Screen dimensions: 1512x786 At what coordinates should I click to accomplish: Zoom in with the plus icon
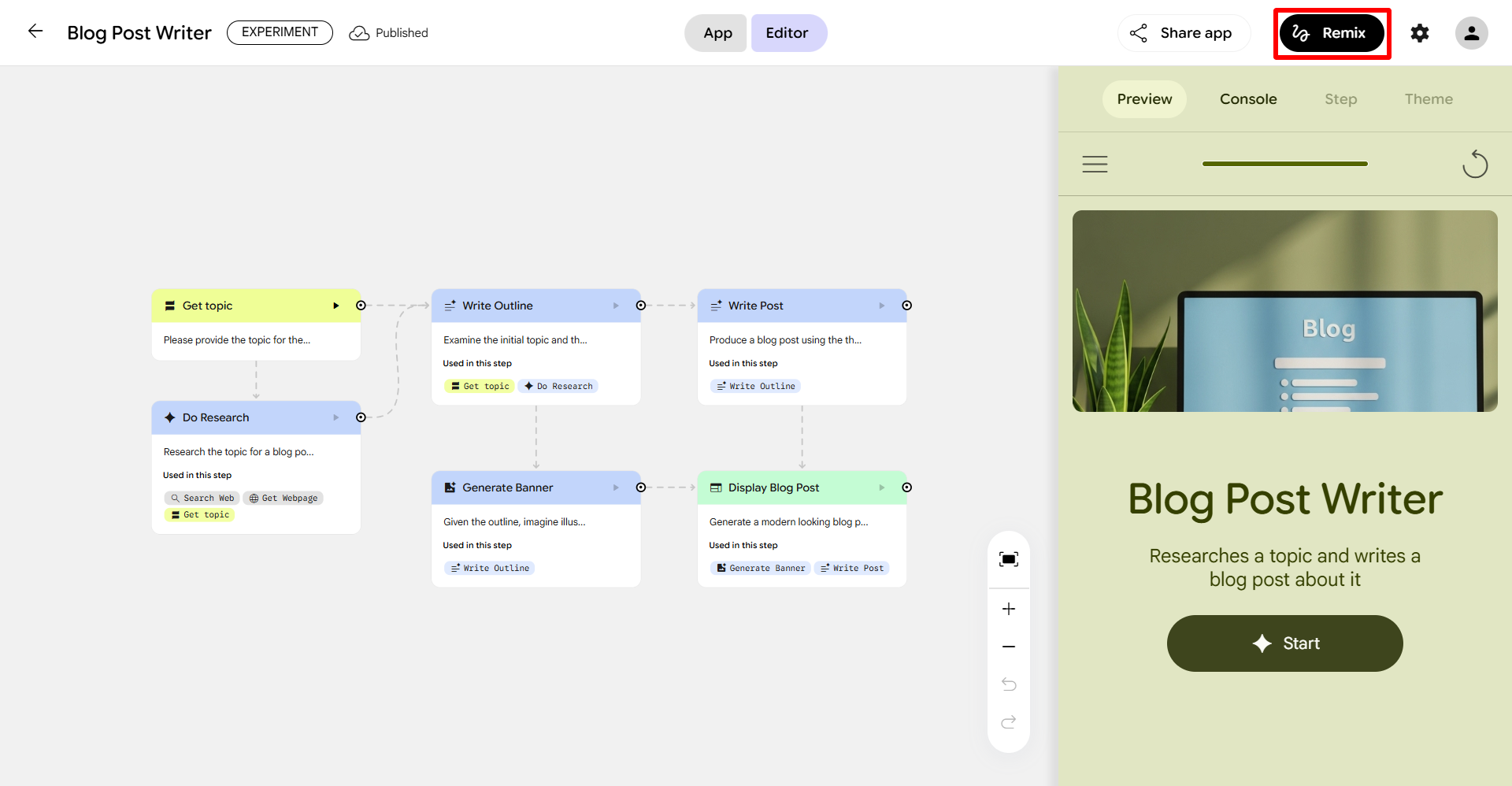click(x=1008, y=609)
